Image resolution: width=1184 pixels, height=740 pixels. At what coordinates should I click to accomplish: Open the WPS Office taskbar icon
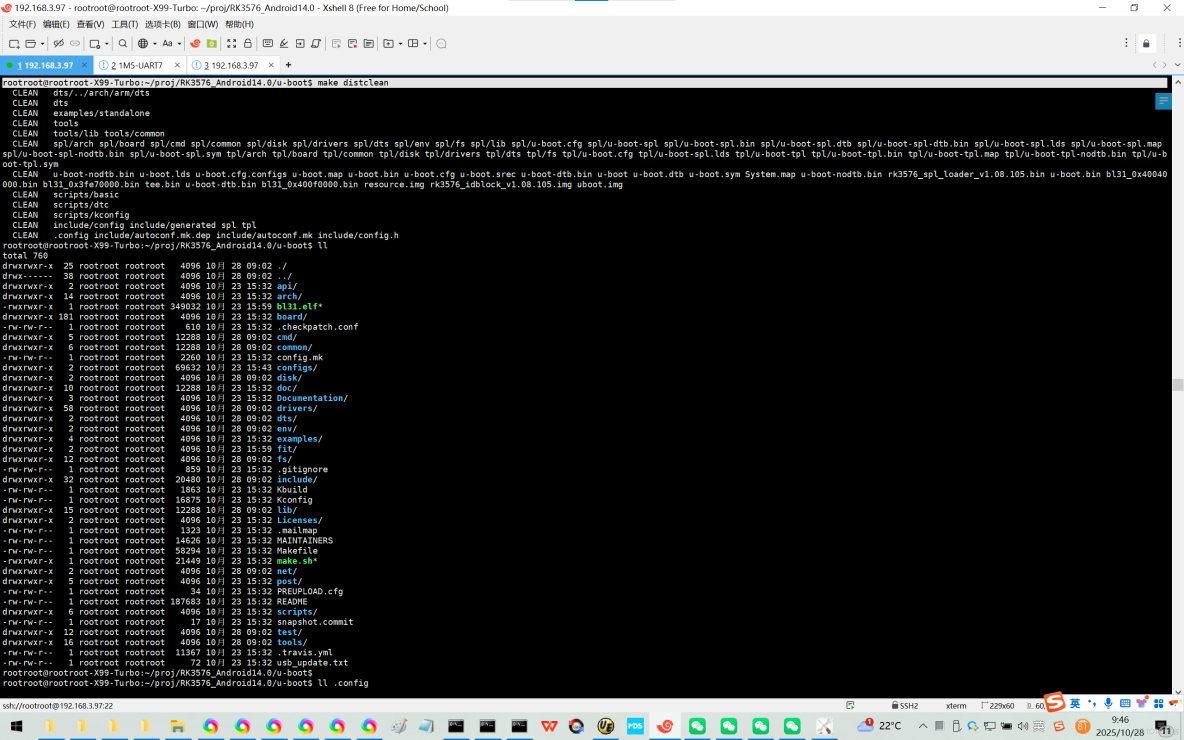click(x=549, y=726)
